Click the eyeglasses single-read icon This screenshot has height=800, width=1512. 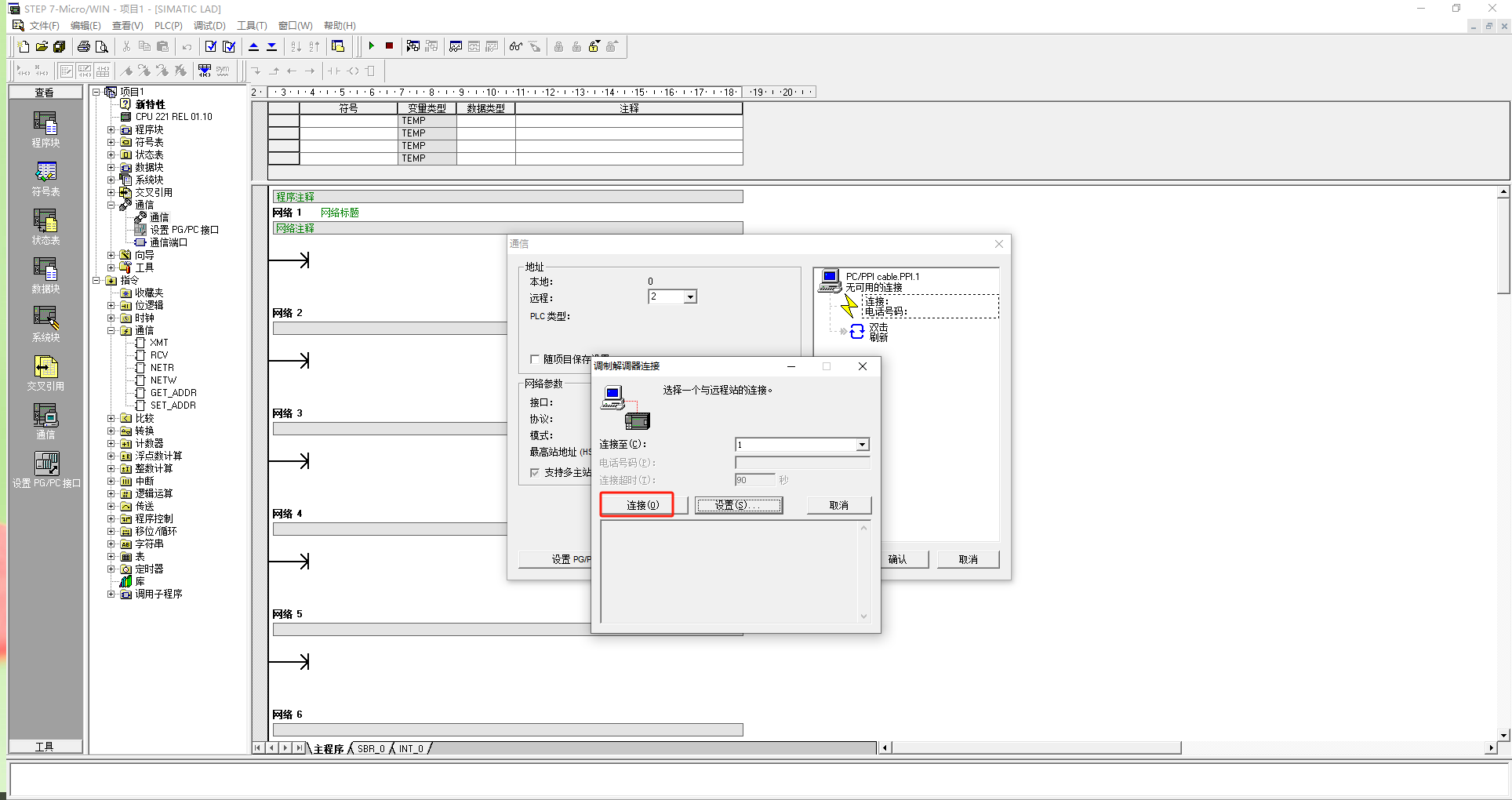click(516, 46)
